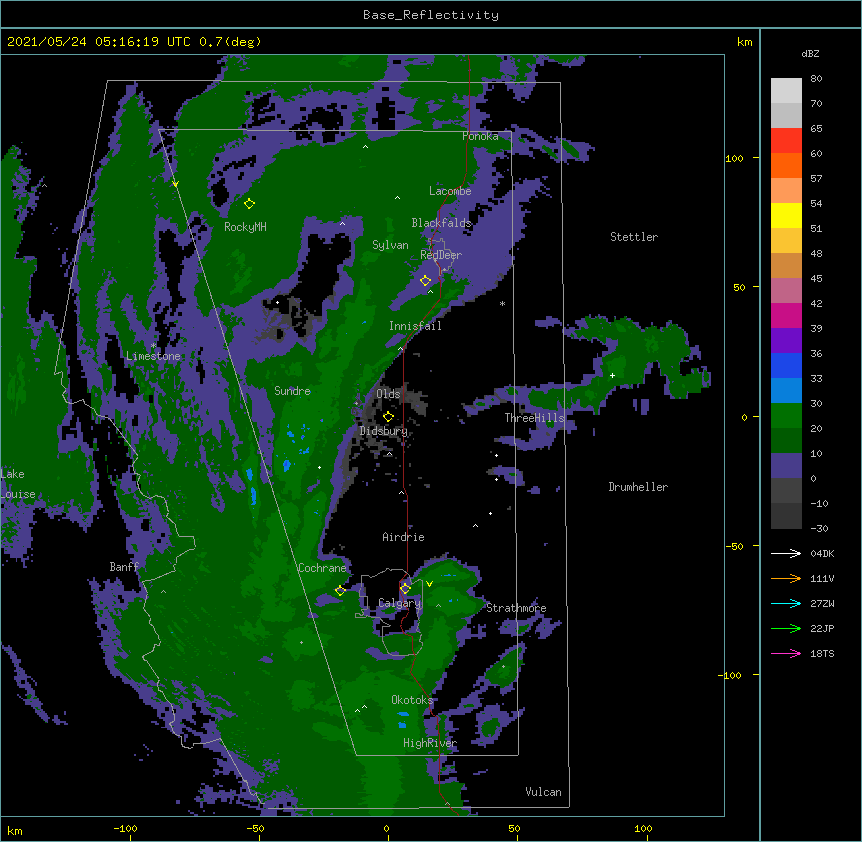Click the RedDeer city label
This screenshot has height=842, width=862.
click(x=441, y=255)
